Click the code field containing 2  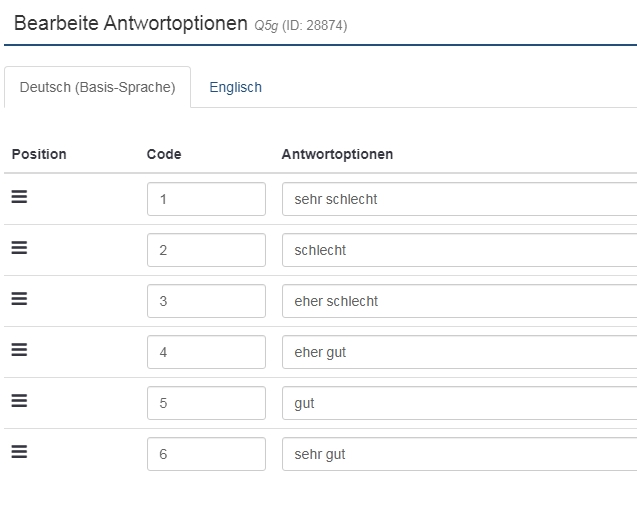tap(206, 250)
